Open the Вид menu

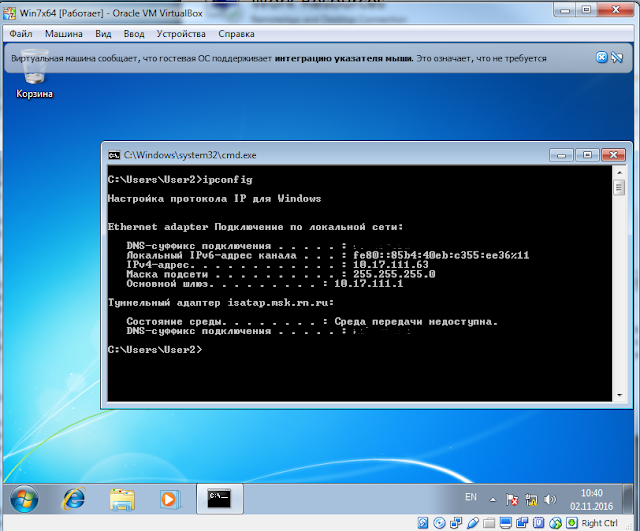coord(103,34)
